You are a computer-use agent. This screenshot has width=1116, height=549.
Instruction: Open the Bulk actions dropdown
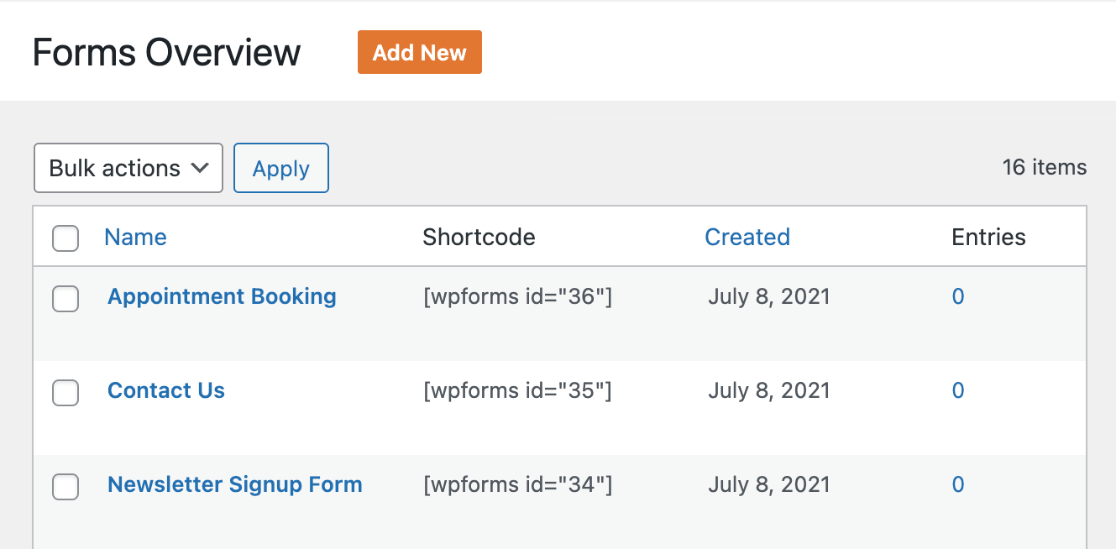click(128, 168)
